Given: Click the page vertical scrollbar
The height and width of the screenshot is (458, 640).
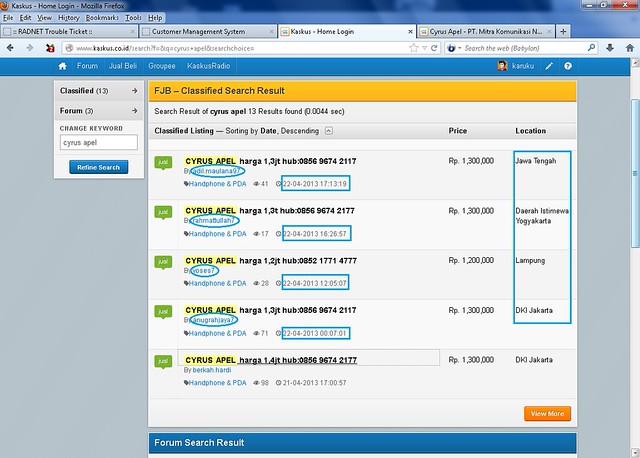Looking at the screenshot, I should (x=634, y=250).
